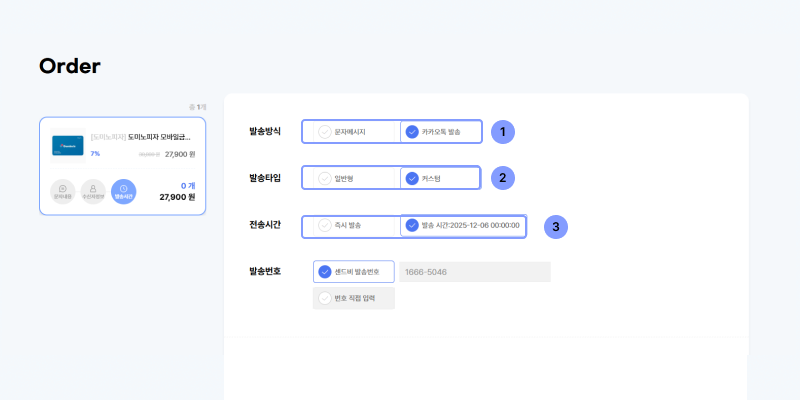Image resolution: width=800 pixels, height=400 pixels.
Task: Click the 1666-5046 sender number field
Action: [x=474, y=272]
